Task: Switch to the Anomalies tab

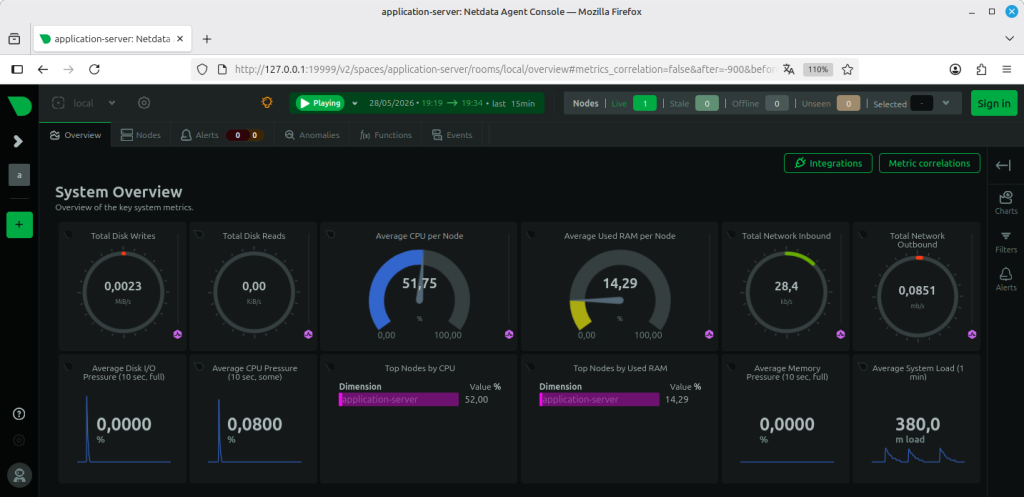Action: coord(312,135)
